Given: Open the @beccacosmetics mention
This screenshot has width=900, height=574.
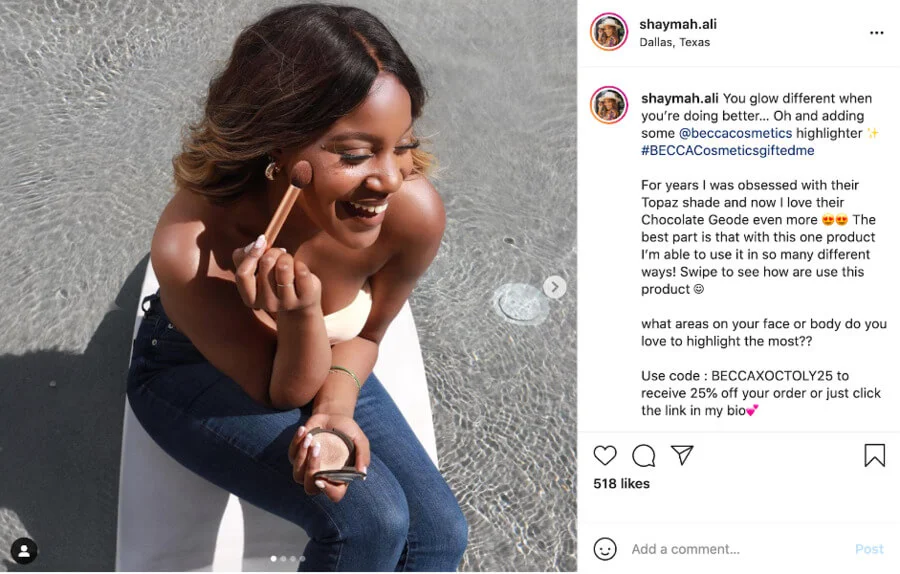Looking at the screenshot, I should tap(735, 133).
